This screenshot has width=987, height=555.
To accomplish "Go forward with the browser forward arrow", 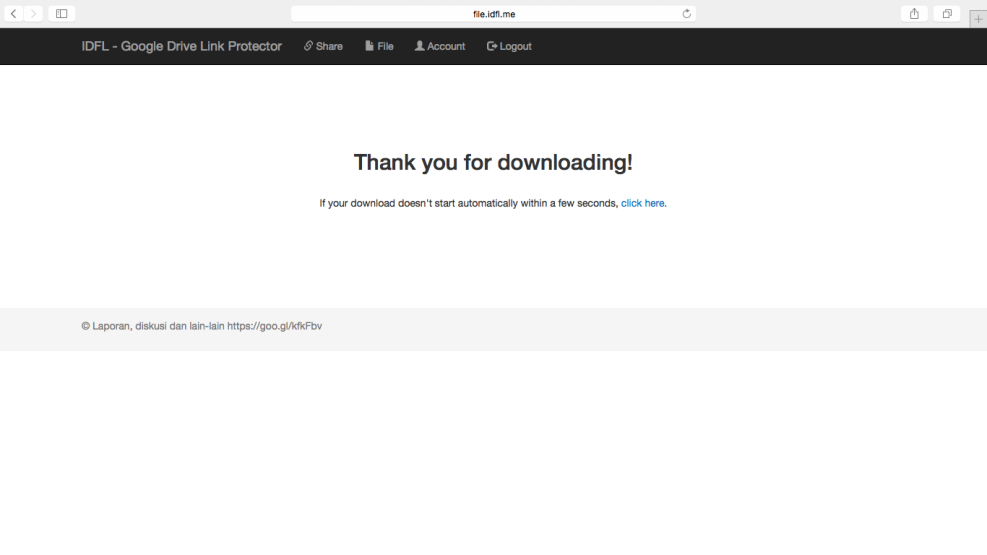I will coord(33,14).
